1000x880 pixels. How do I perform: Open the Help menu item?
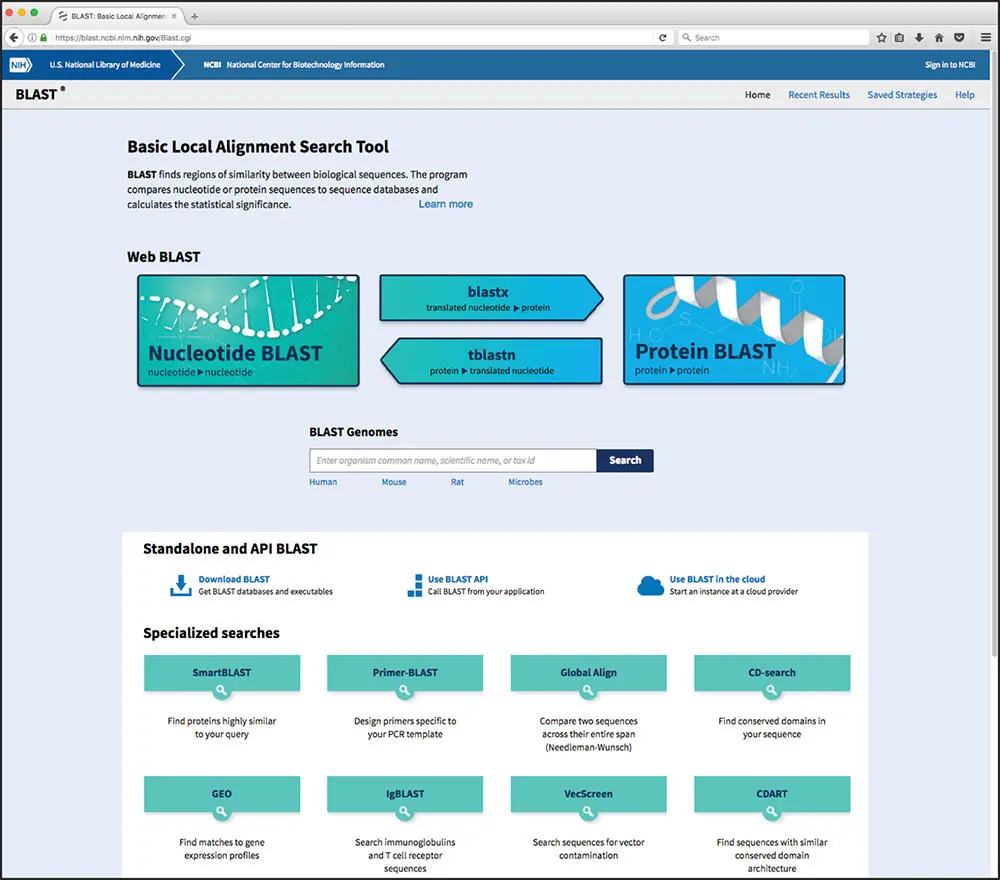pyautogui.click(x=964, y=94)
